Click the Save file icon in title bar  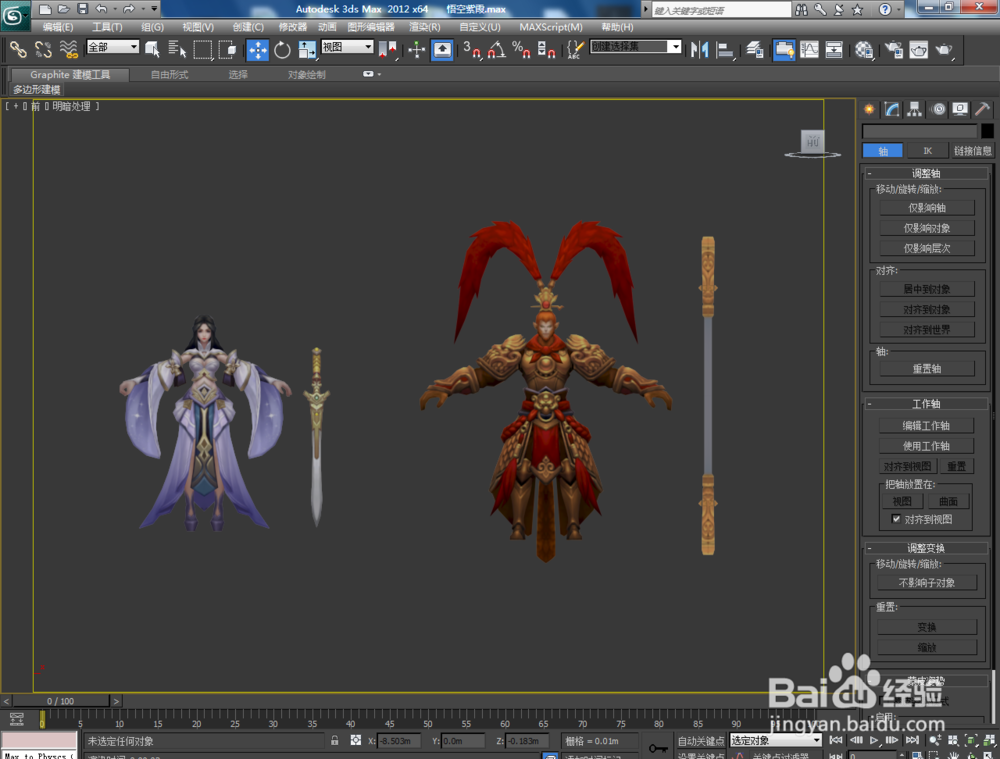[x=82, y=8]
